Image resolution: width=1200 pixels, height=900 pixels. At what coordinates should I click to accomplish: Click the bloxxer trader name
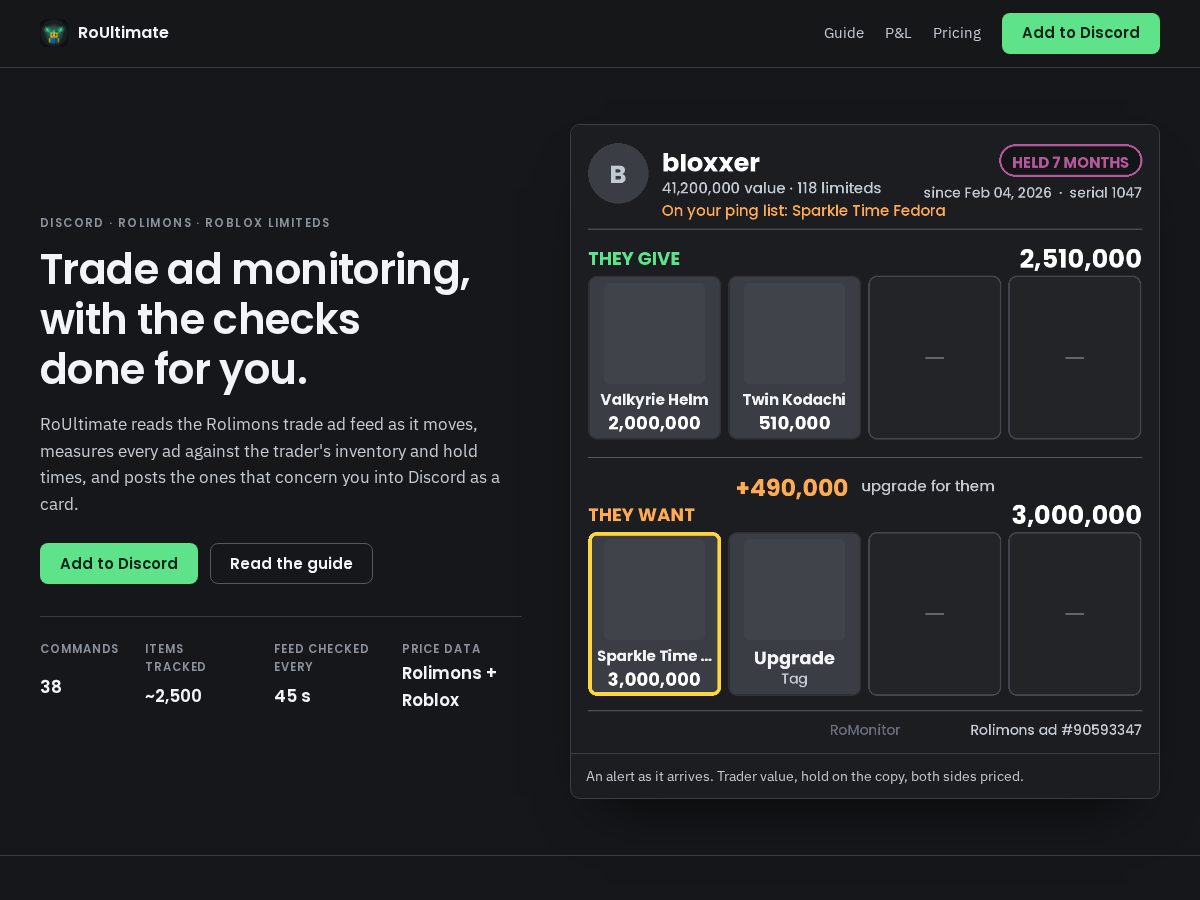711,162
